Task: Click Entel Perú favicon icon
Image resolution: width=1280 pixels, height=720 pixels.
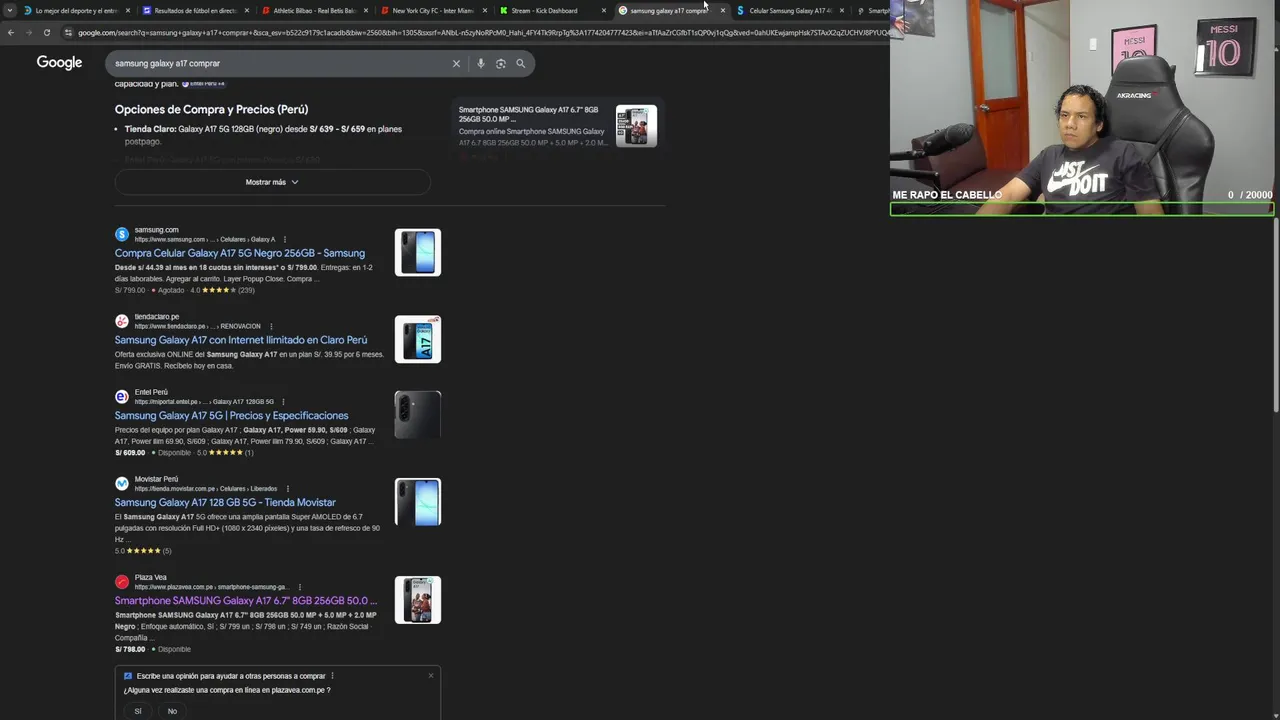Action: pyautogui.click(x=122, y=397)
